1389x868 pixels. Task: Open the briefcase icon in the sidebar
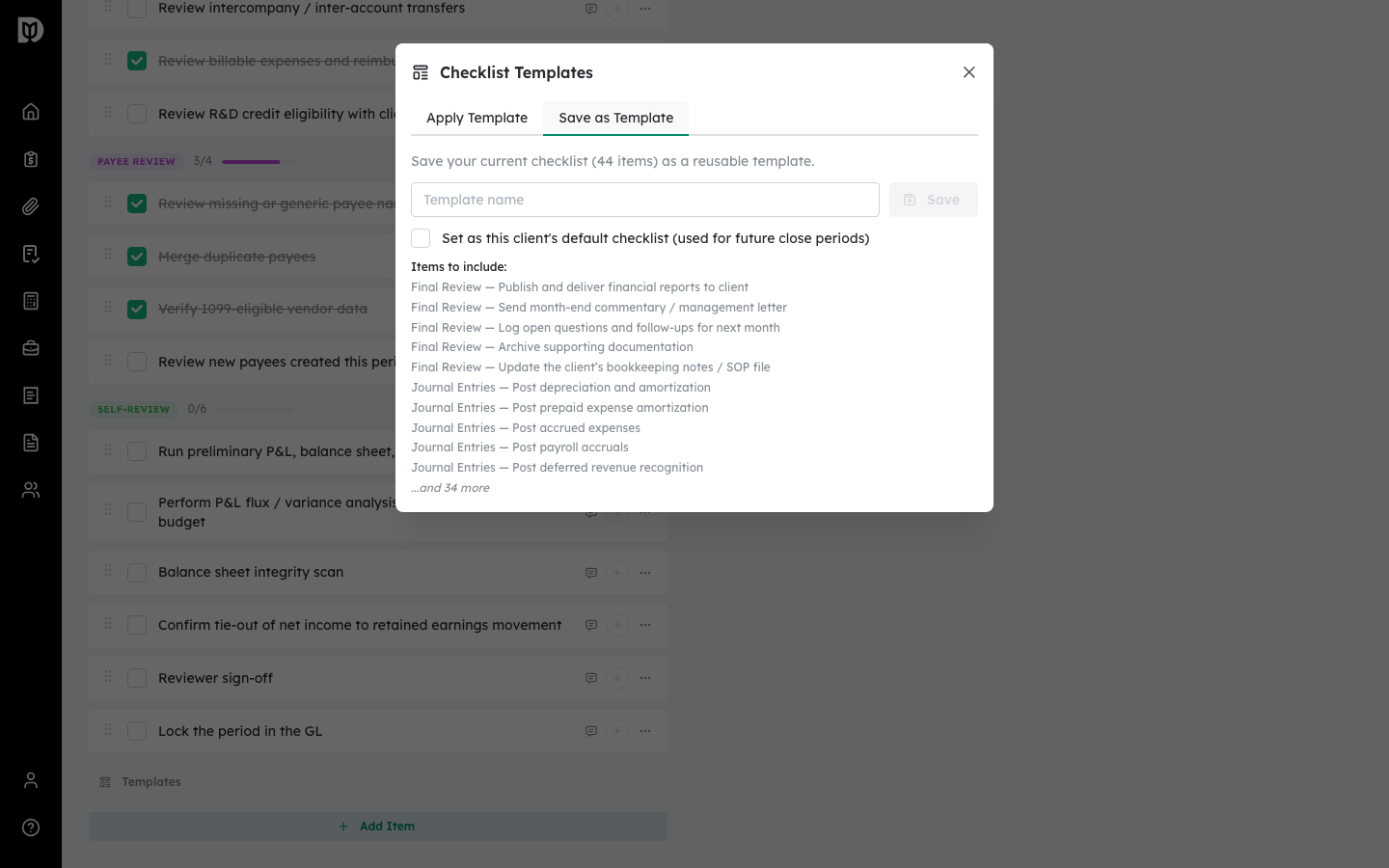tap(31, 348)
